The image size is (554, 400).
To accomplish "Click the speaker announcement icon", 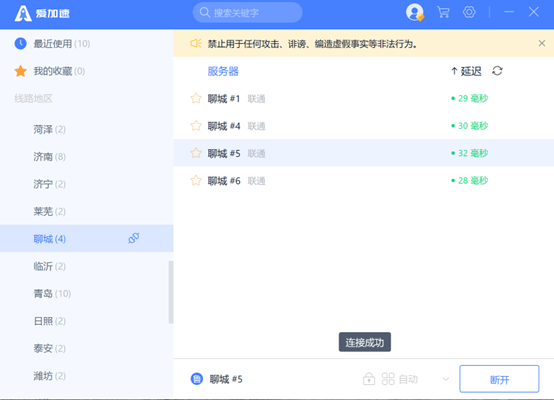I will (196, 43).
